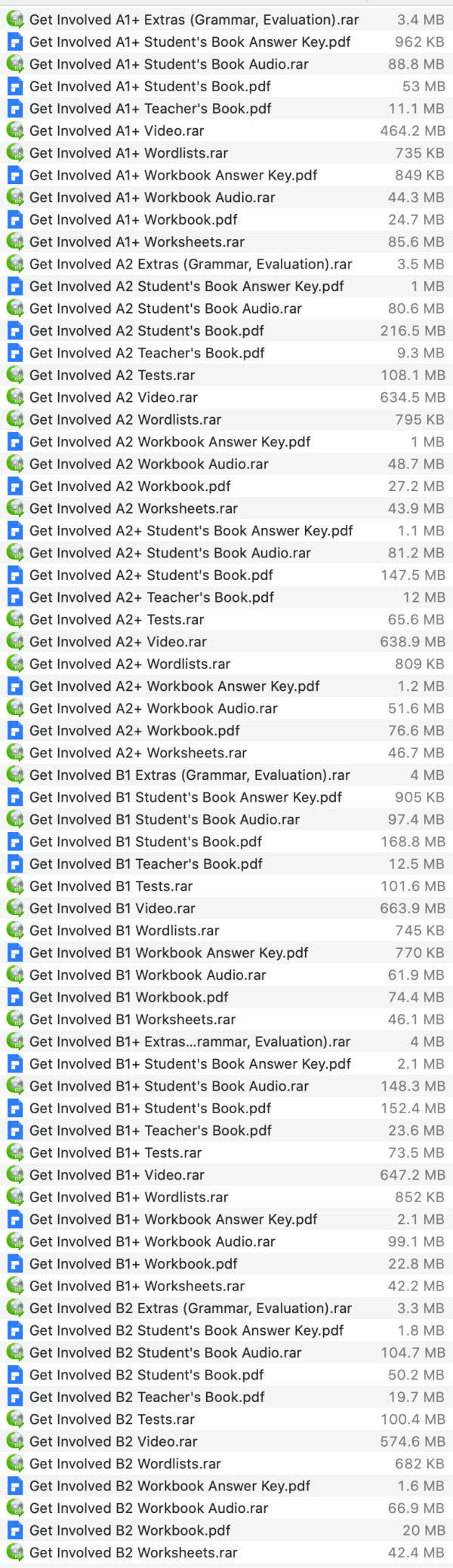Click the RAR icon for Get Involved A2 Video
The image size is (453, 1568).
[x=14, y=397]
